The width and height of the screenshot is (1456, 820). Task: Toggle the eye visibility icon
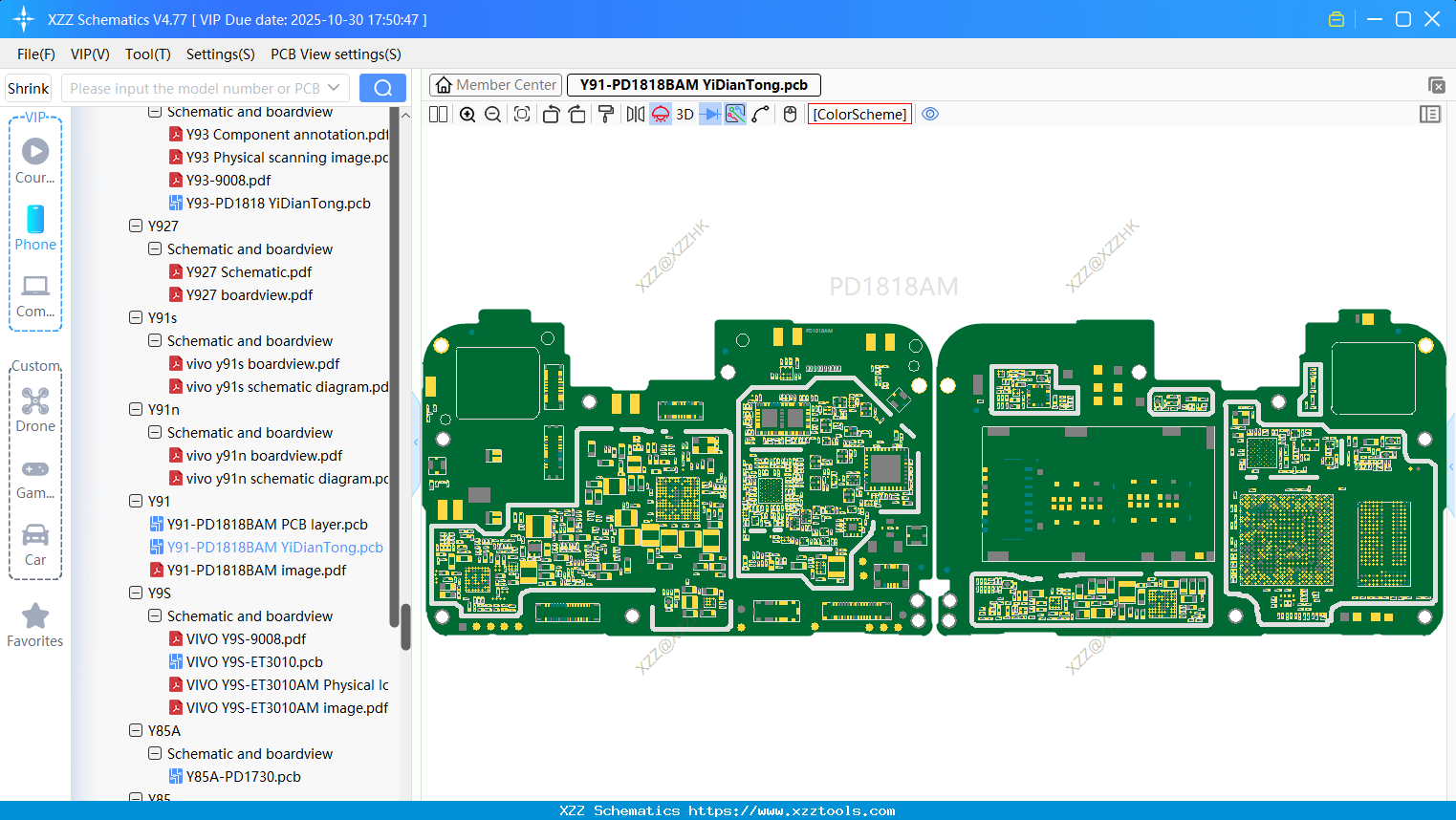930,114
